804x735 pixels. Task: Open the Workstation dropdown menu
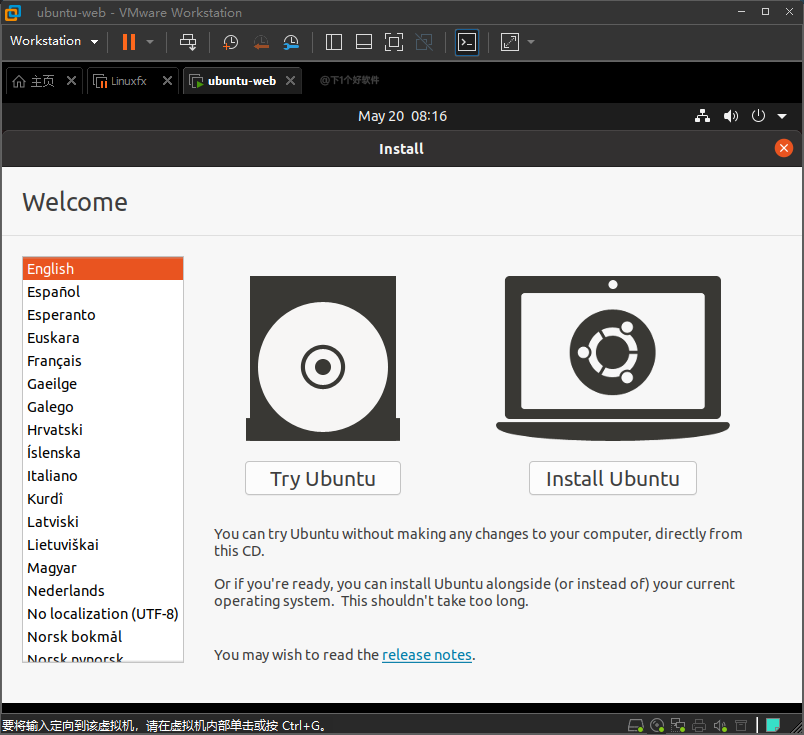54,41
